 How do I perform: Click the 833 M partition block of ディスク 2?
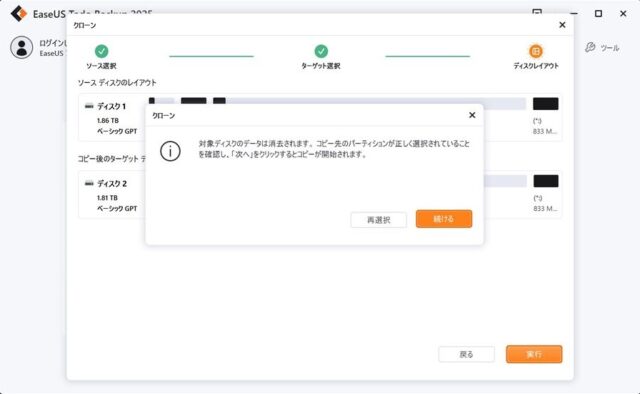pos(546,181)
